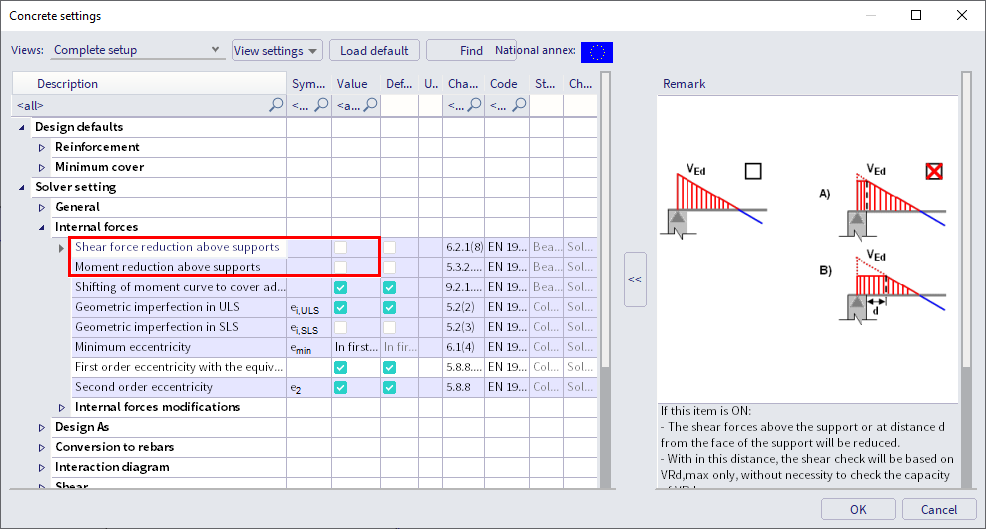This screenshot has height=529, width=986.
Task: Enable Shear force reduction above supports
Action: coord(341,247)
